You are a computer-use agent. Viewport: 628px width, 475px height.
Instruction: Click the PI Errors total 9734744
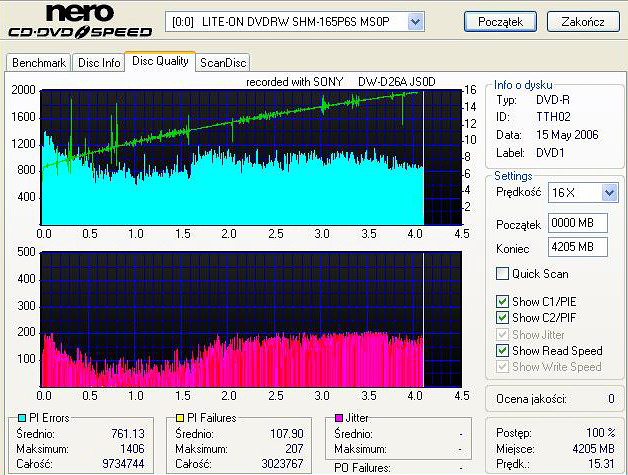[123, 464]
